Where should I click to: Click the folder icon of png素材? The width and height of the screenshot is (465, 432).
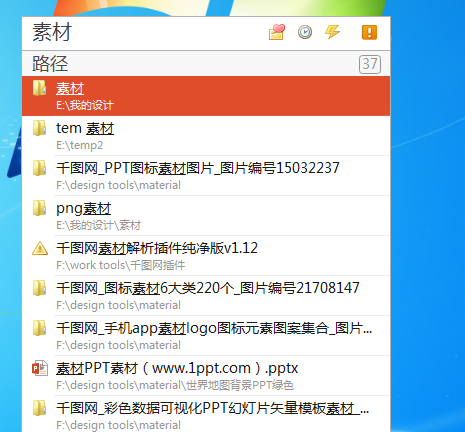tap(40, 208)
